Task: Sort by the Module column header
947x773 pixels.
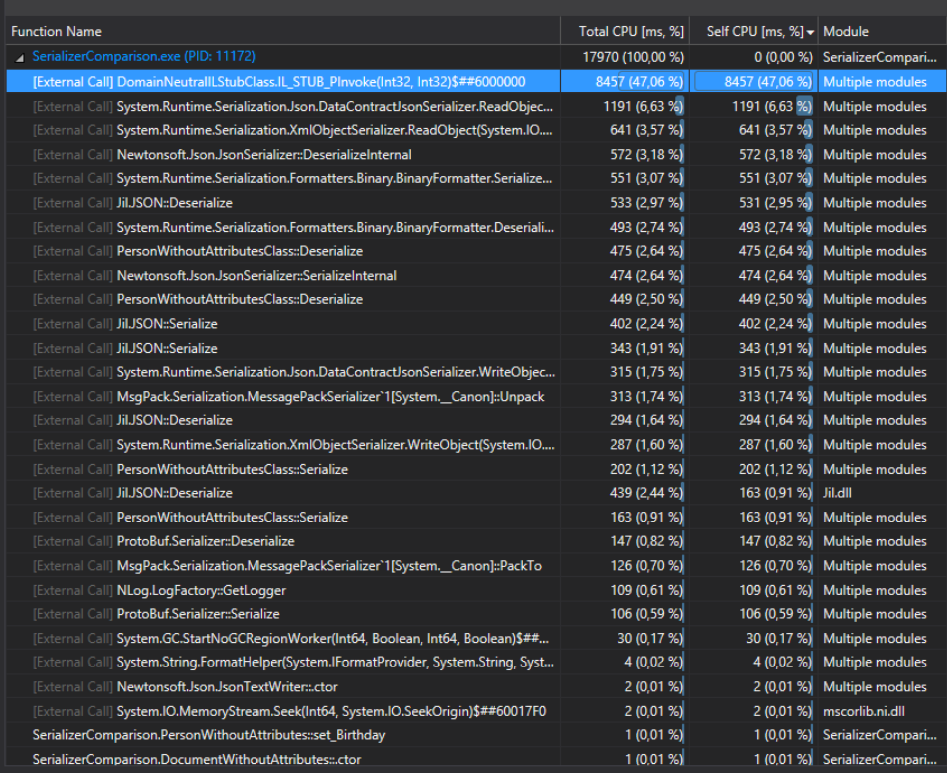Action: coord(846,31)
